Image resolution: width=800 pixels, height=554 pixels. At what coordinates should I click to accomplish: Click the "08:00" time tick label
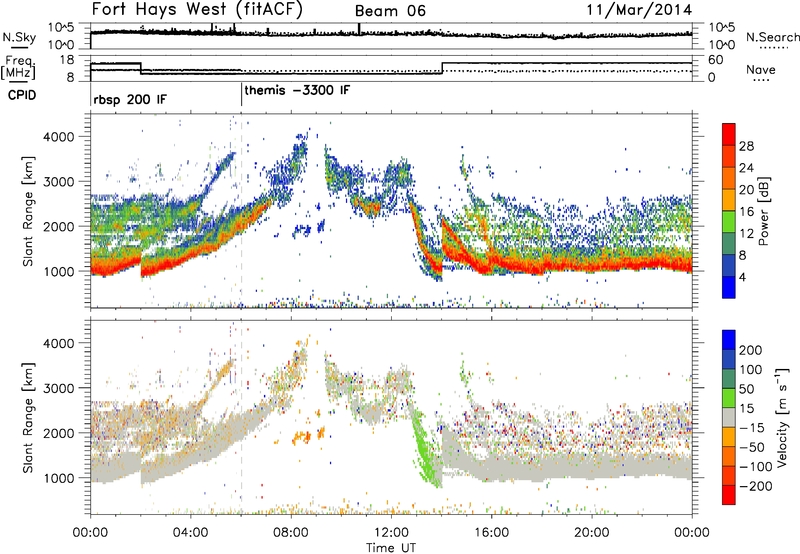click(291, 533)
